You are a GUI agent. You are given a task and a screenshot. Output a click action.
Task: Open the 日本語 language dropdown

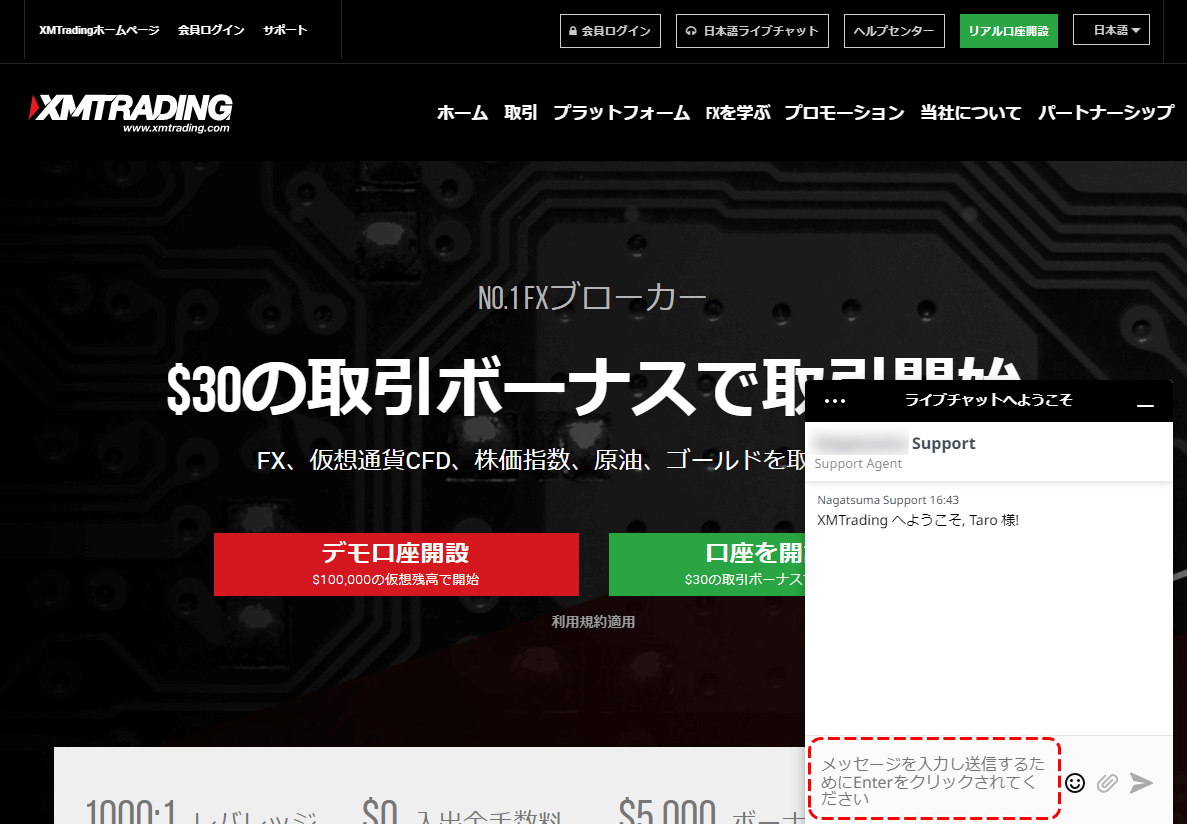coord(1111,30)
